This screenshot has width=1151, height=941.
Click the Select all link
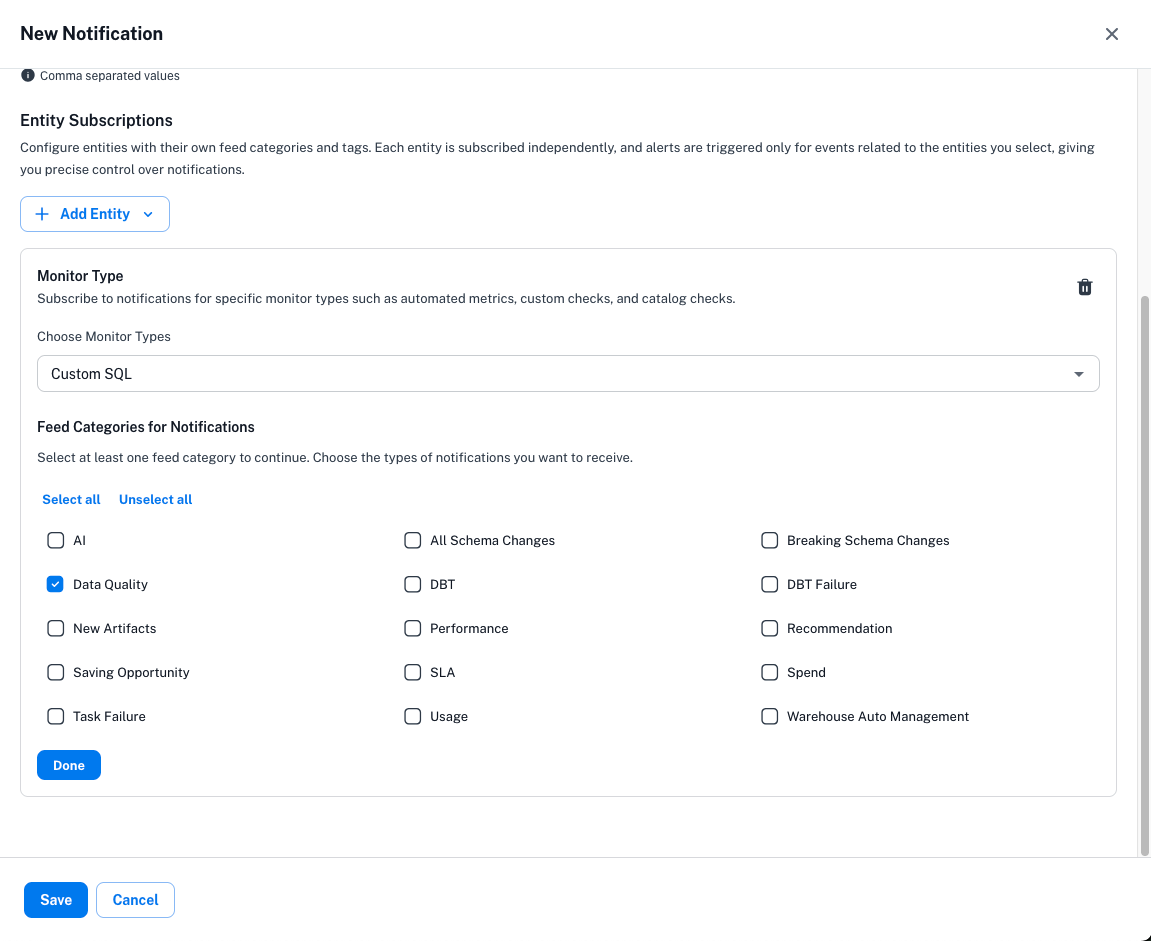[71, 499]
